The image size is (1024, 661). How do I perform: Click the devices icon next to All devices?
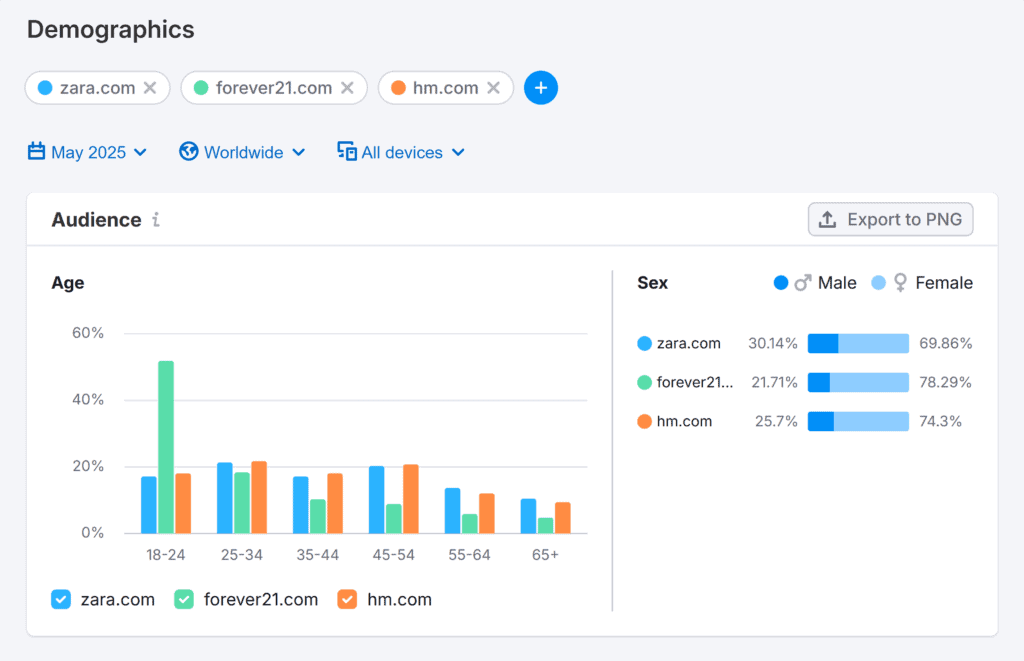point(347,152)
